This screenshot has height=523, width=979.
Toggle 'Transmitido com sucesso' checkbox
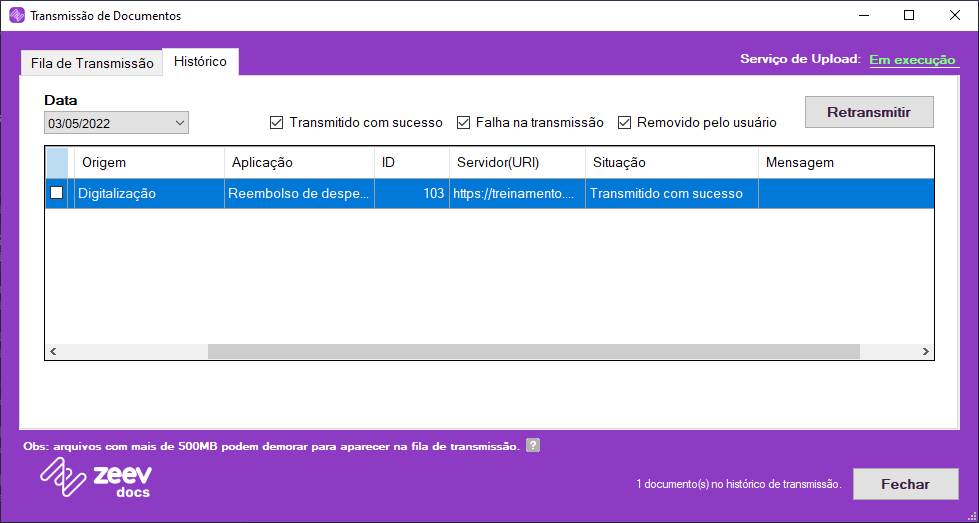[x=277, y=123]
